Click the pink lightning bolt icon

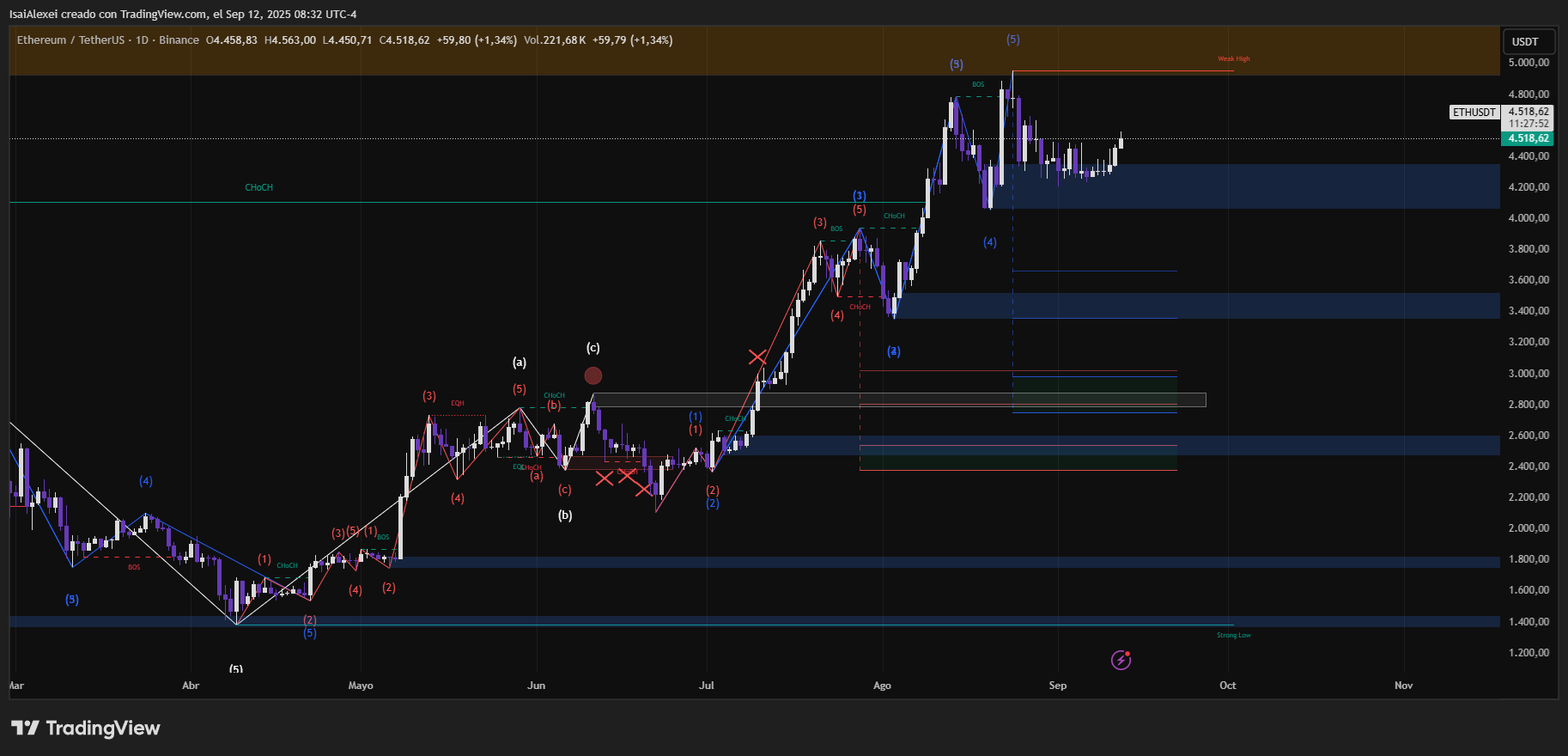(1121, 660)
